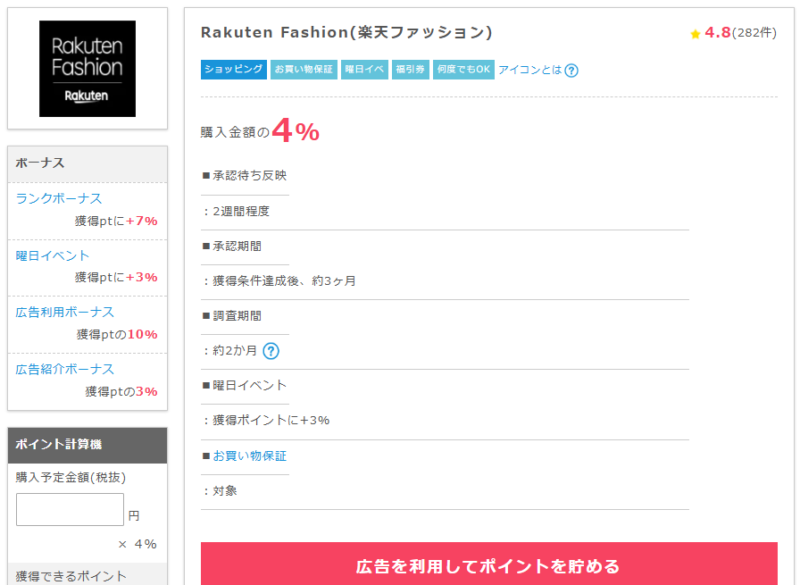Click the question mark next to 約2か月

[x=270, y=351]
